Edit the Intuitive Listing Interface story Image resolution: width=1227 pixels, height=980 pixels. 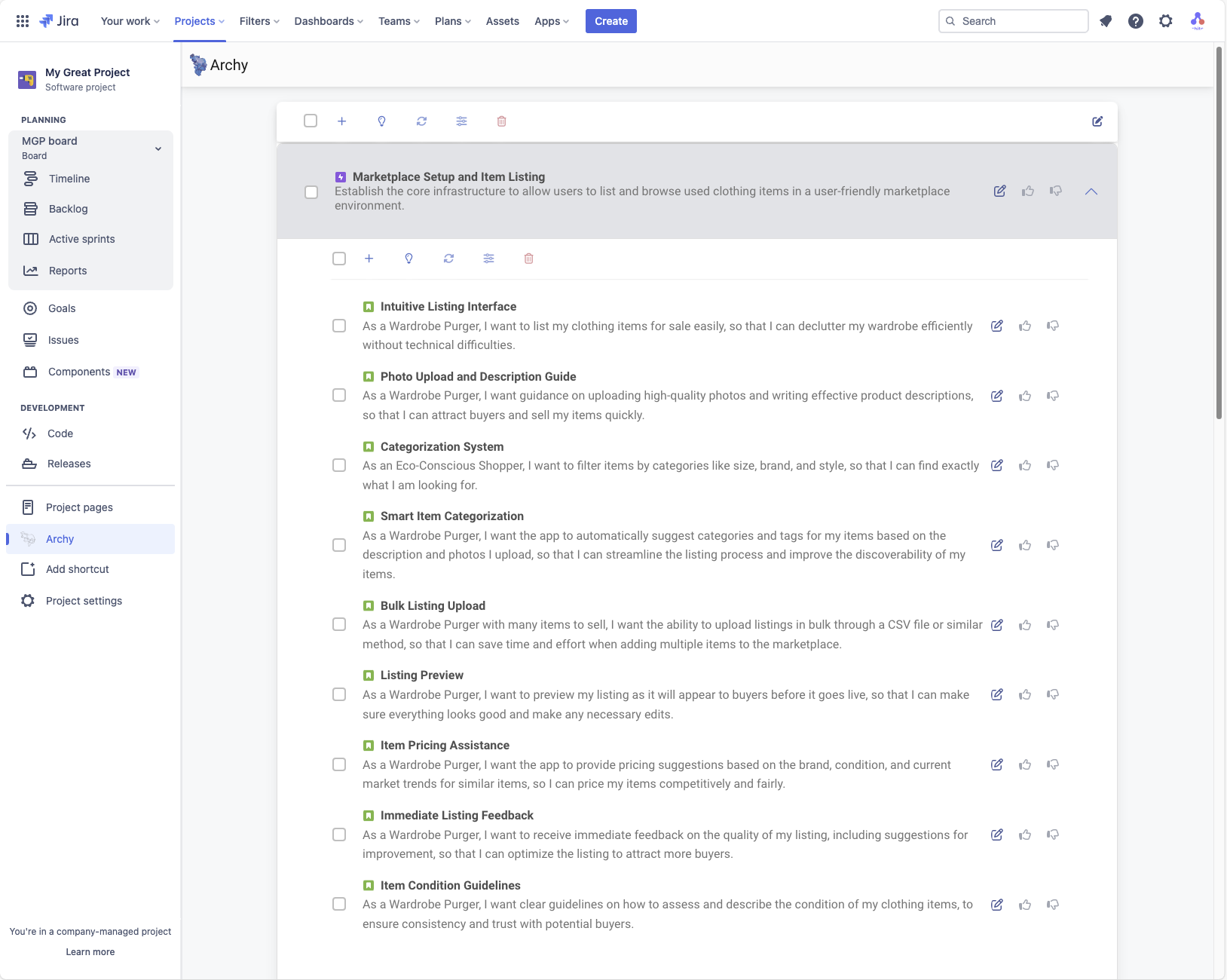click(x=996, y=326)
